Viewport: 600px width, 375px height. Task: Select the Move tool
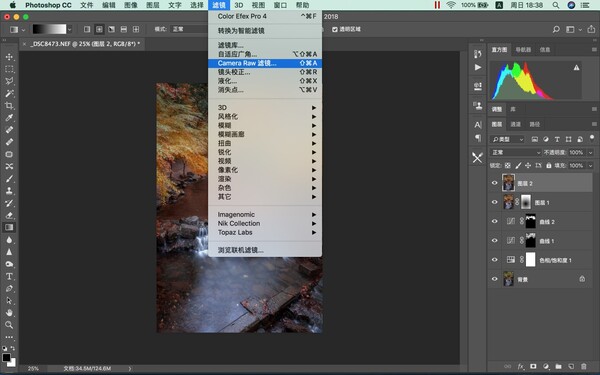click(x=9, y=57)
